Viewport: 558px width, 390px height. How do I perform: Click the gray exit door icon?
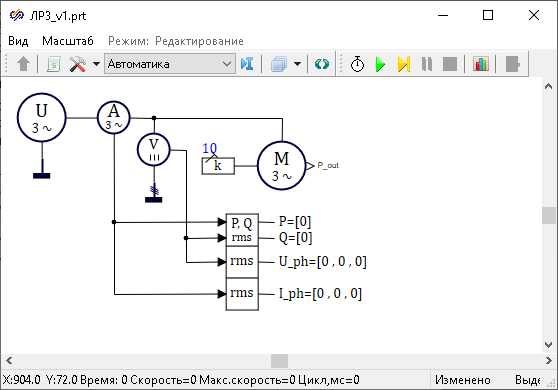512,64
